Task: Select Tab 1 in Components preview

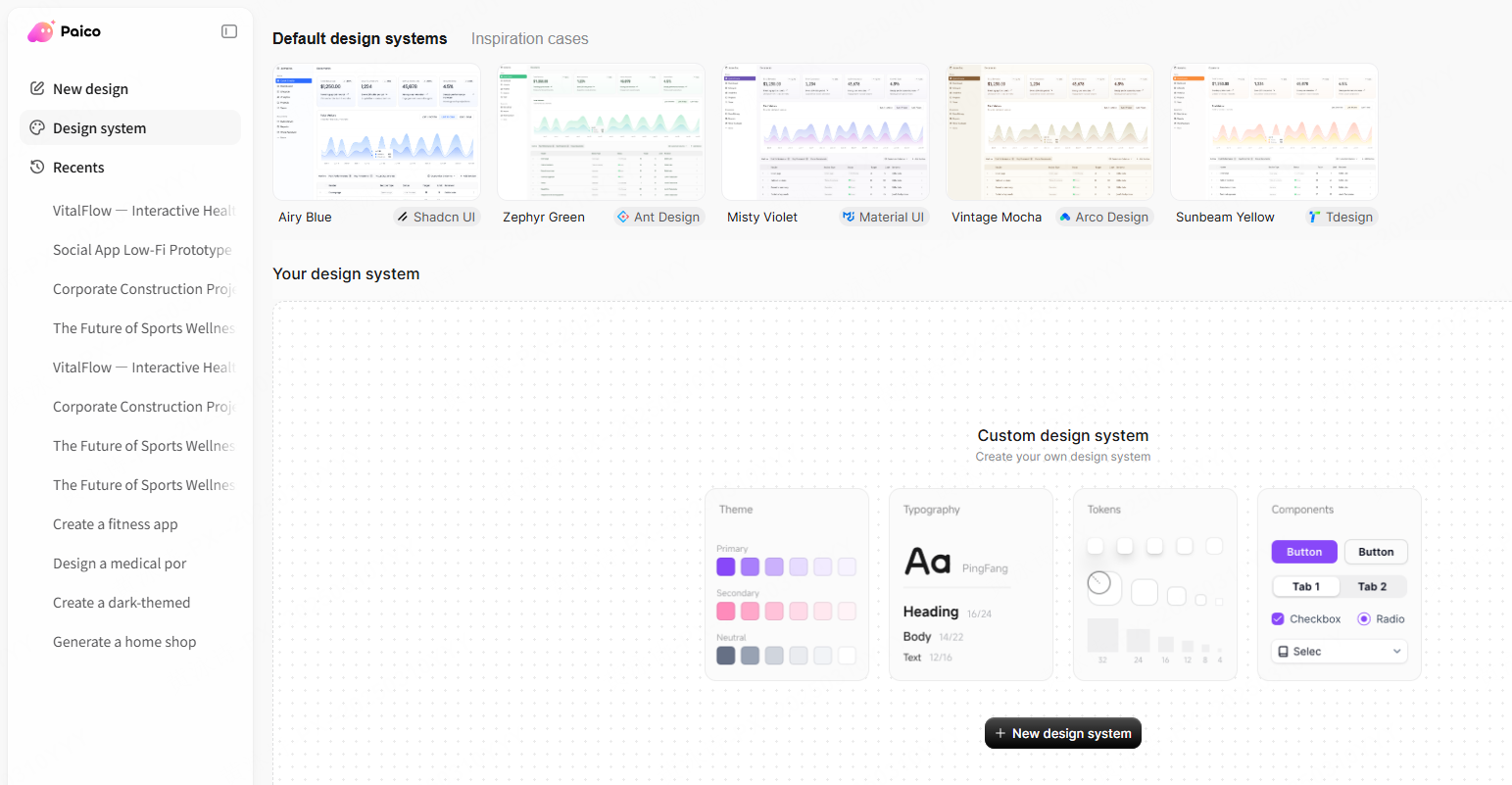Action: tap(1305, 586)
